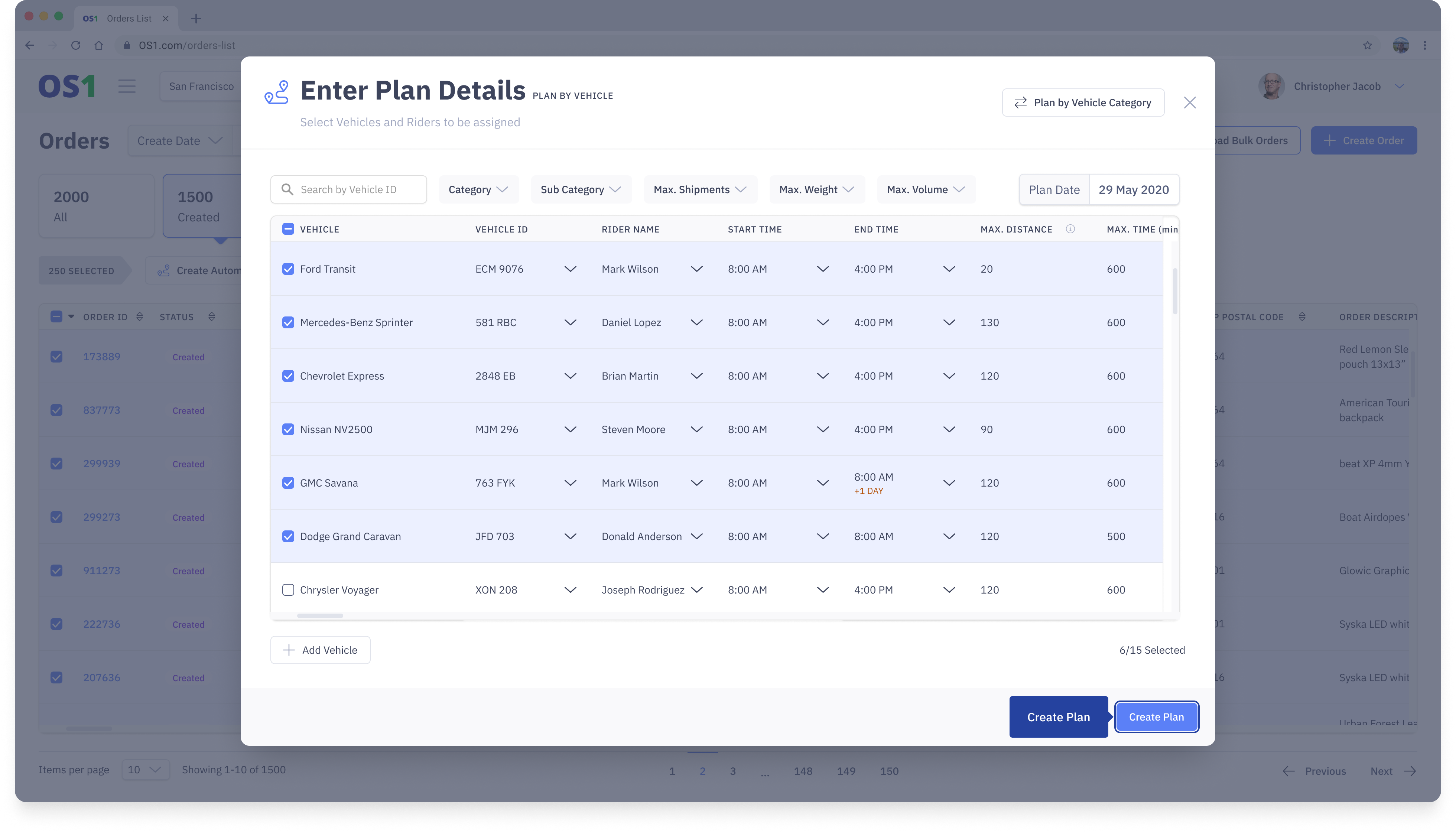The height and width of the screenshot is (832, 1456).
Task: Uncheck the Ford Transit checkbox
Action: tap(288, 269)
